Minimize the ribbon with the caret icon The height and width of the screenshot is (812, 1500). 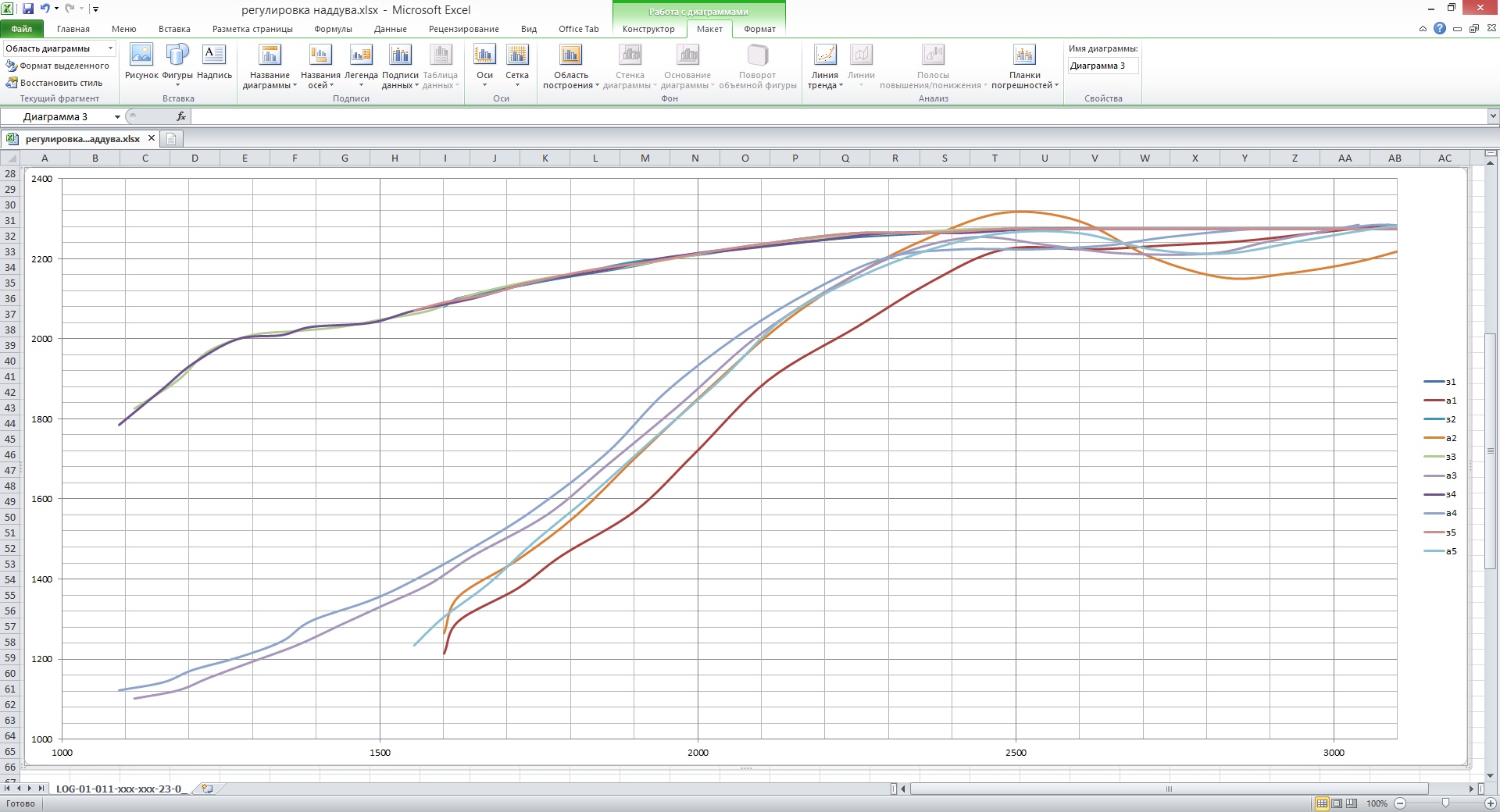(1423, 29)
